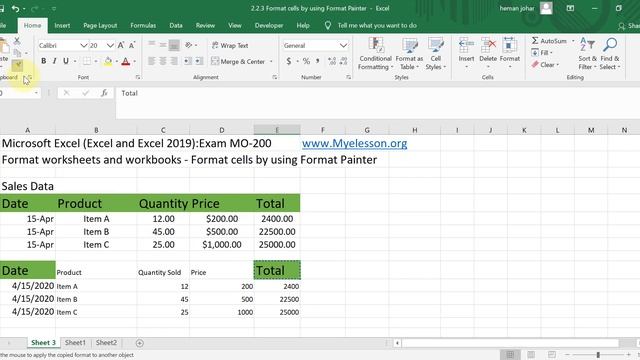The width and height of the screenshot is (640, 360).
Task: Open Merge & Center dropdown arrow
Action: click(271, 62)
